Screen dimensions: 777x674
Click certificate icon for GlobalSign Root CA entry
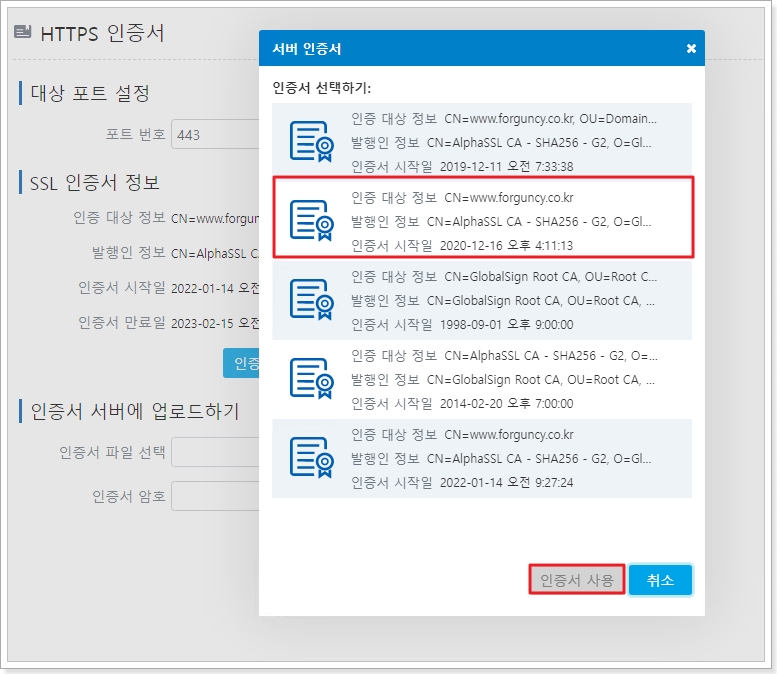(x=310, y=298)
